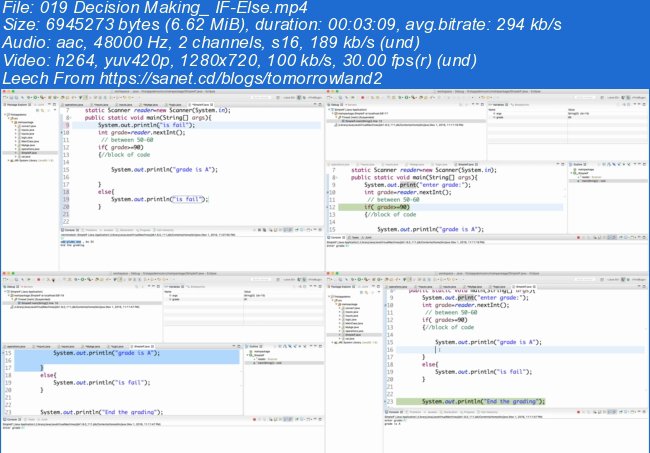
Task: Collapse SimpleIf launch node in top-right Debug tree
Action: [x=331, y=110]
